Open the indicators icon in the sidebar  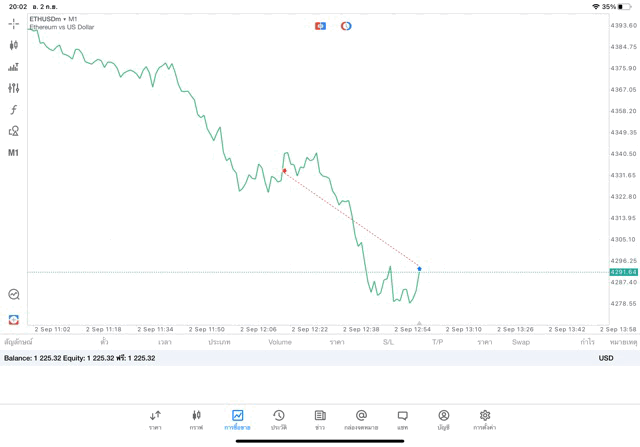[x=13, y=67]
